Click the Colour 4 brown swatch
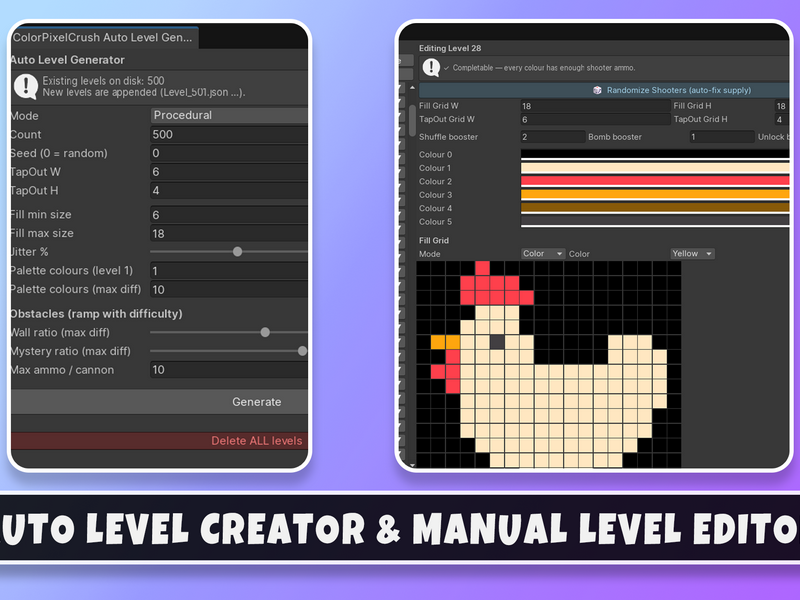Image resolution: width=800 pixels, height=600 pixels. coord(655,208)
